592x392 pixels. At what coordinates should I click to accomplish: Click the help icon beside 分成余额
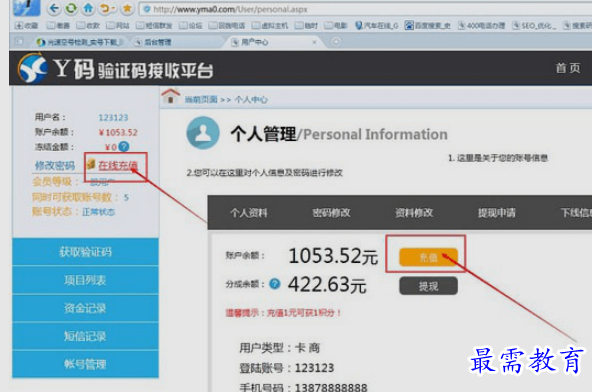pyautogui.click(x=275, y=283)
